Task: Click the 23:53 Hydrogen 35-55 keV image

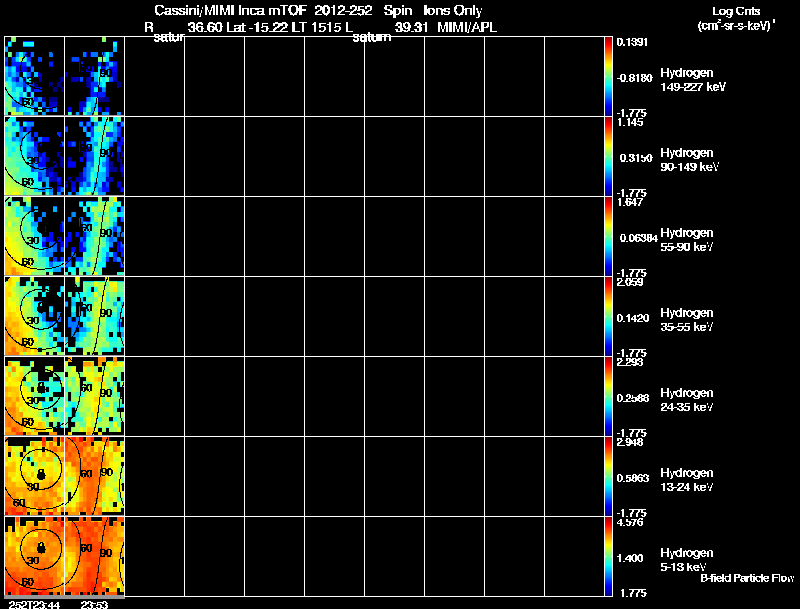Action: [94, 316]
